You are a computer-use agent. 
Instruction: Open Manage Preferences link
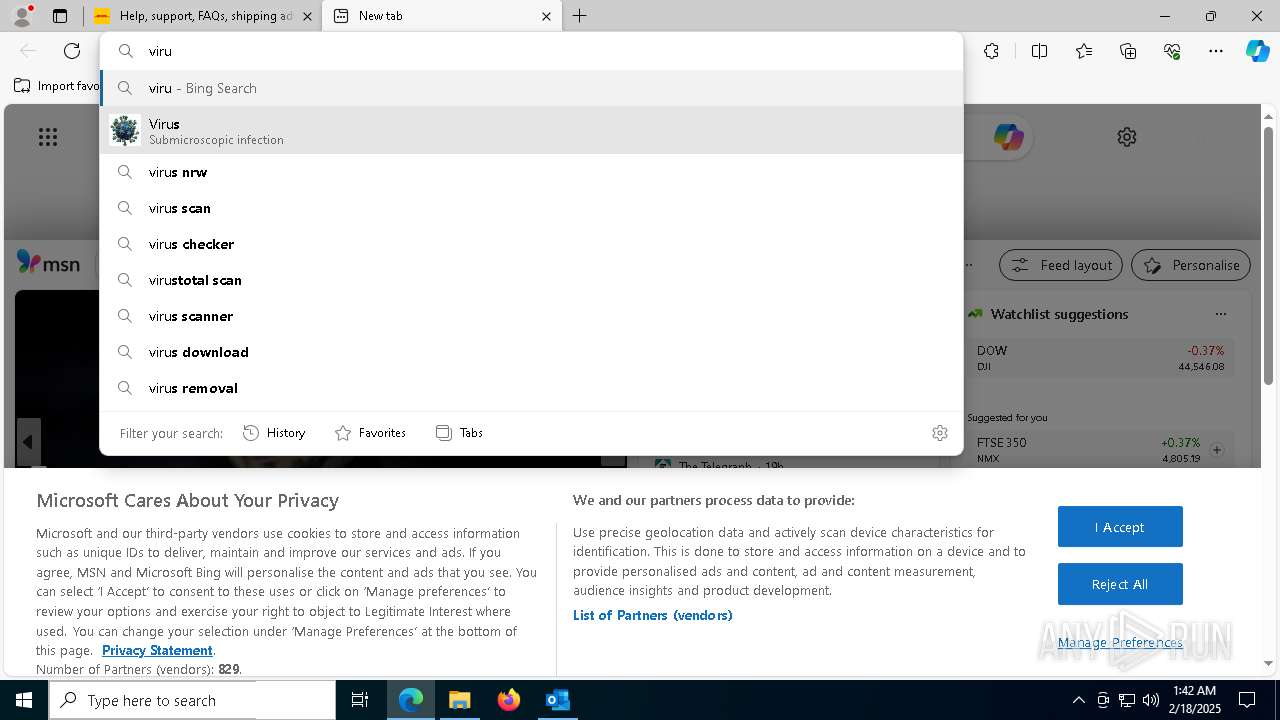click(x=1120, y=642)
